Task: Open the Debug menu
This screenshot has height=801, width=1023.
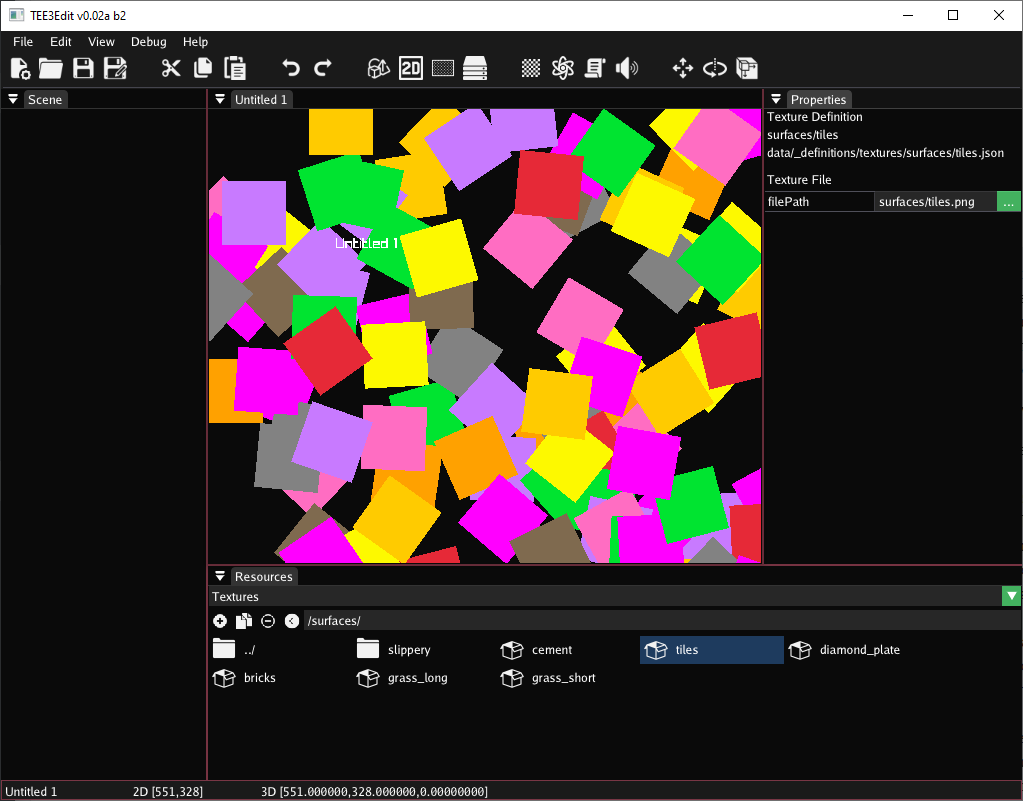Action: coord(148,42)
